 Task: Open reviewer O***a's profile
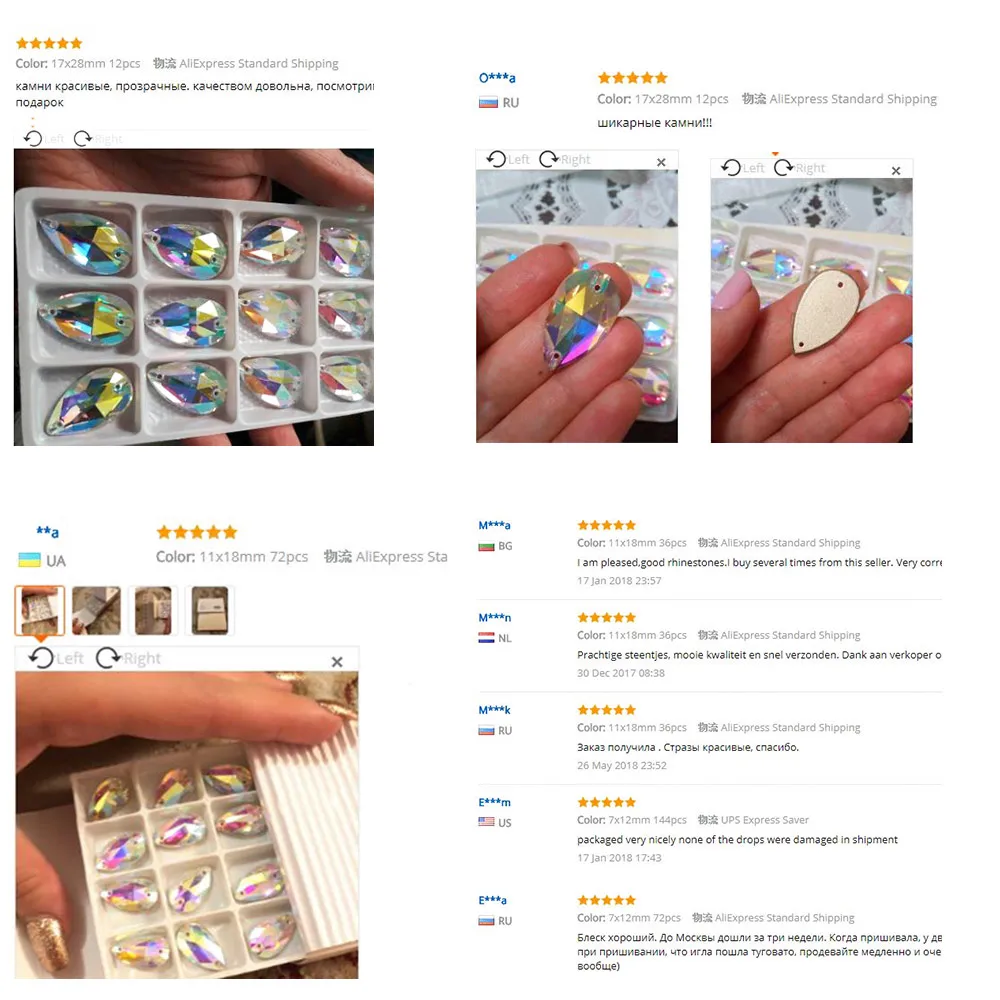497,78
